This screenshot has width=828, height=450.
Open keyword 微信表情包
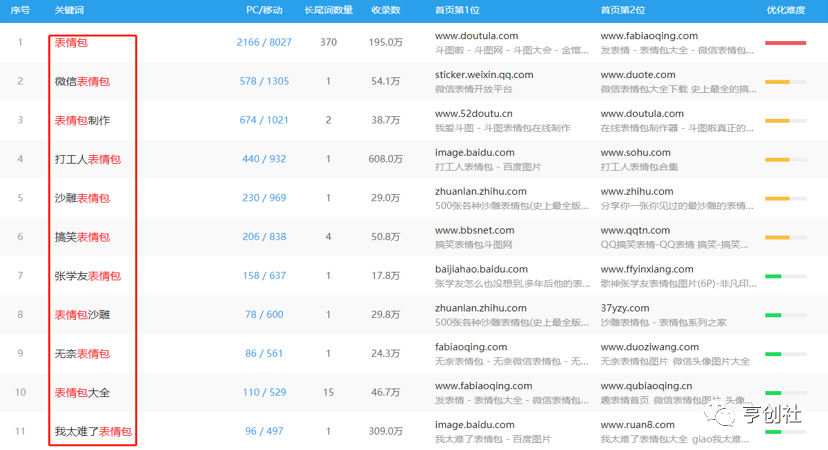pyautogui.click(x=82, y=81)
